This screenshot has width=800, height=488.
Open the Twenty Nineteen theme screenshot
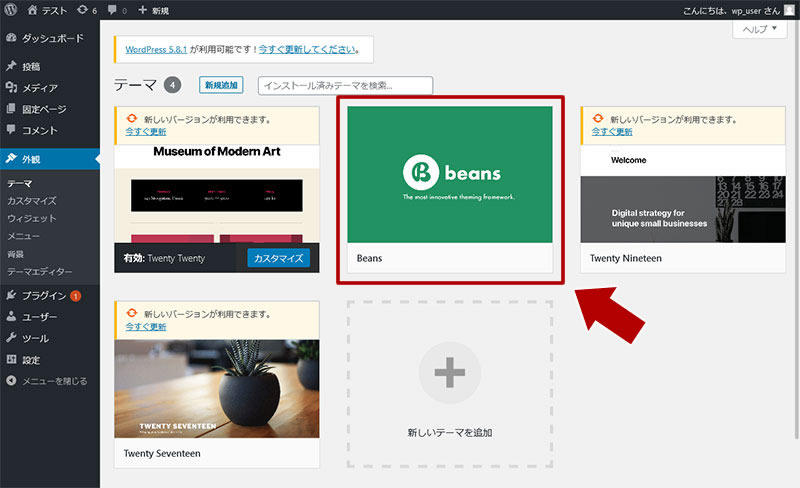pyautogui.click(x=683, y=193)
